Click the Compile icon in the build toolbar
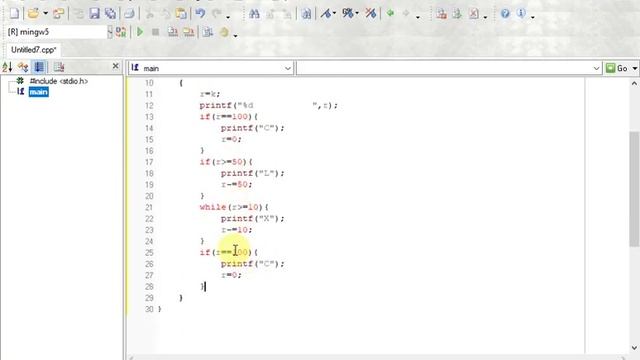 [x=173, y=32]
